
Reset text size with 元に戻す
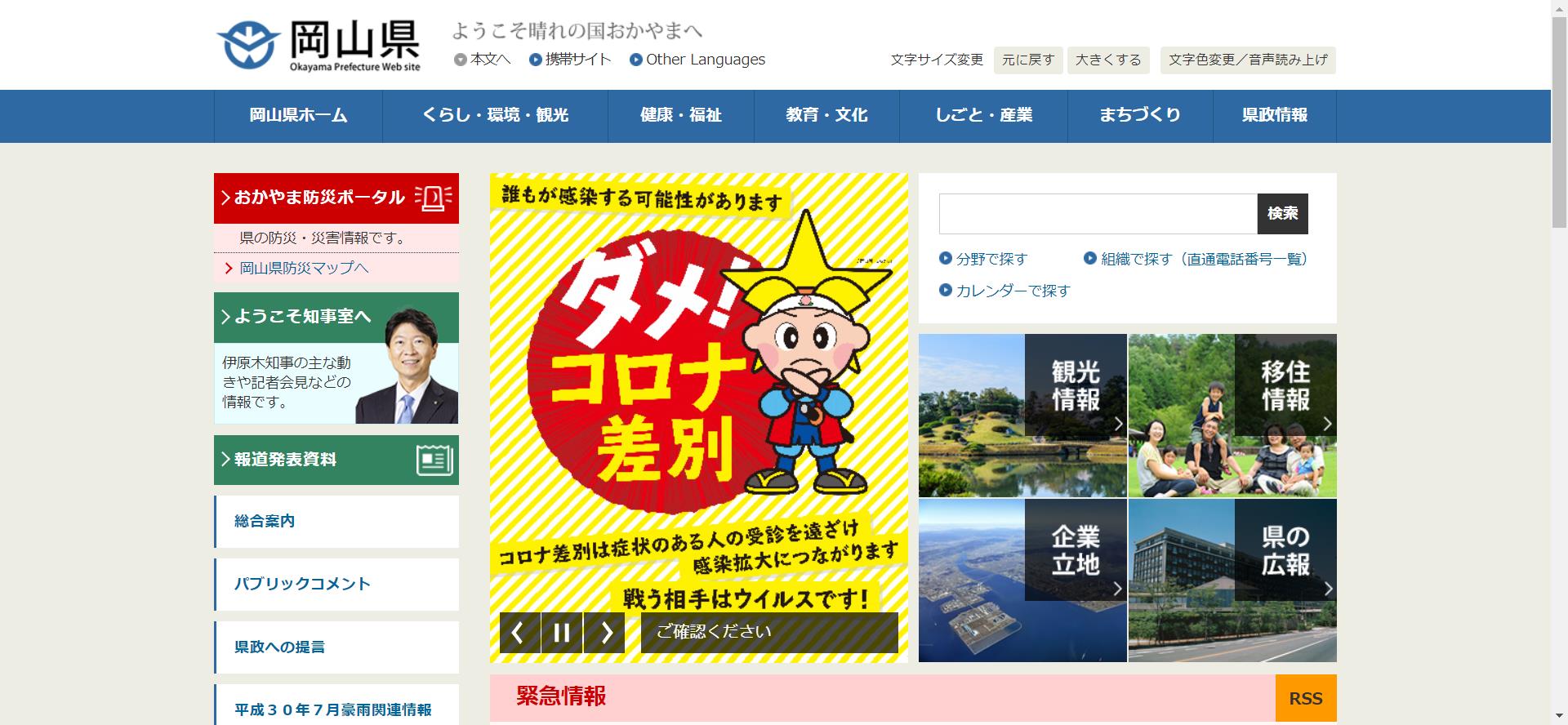(x=1028, y=60)
